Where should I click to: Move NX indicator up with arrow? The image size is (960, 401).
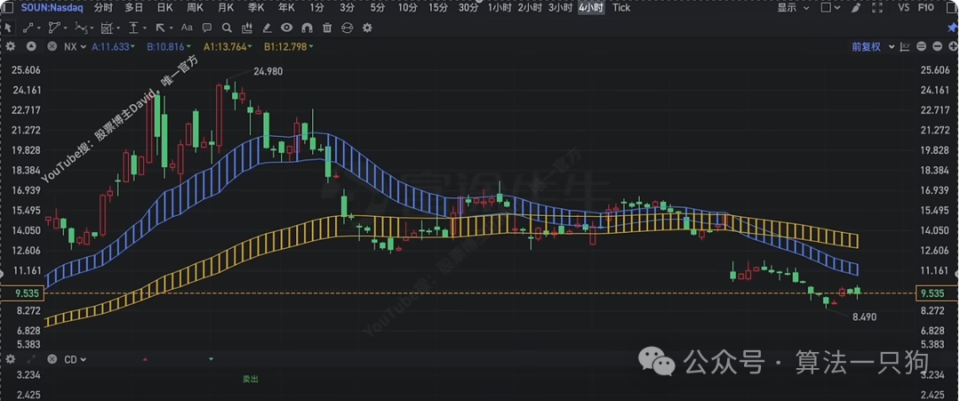point(31,47)
